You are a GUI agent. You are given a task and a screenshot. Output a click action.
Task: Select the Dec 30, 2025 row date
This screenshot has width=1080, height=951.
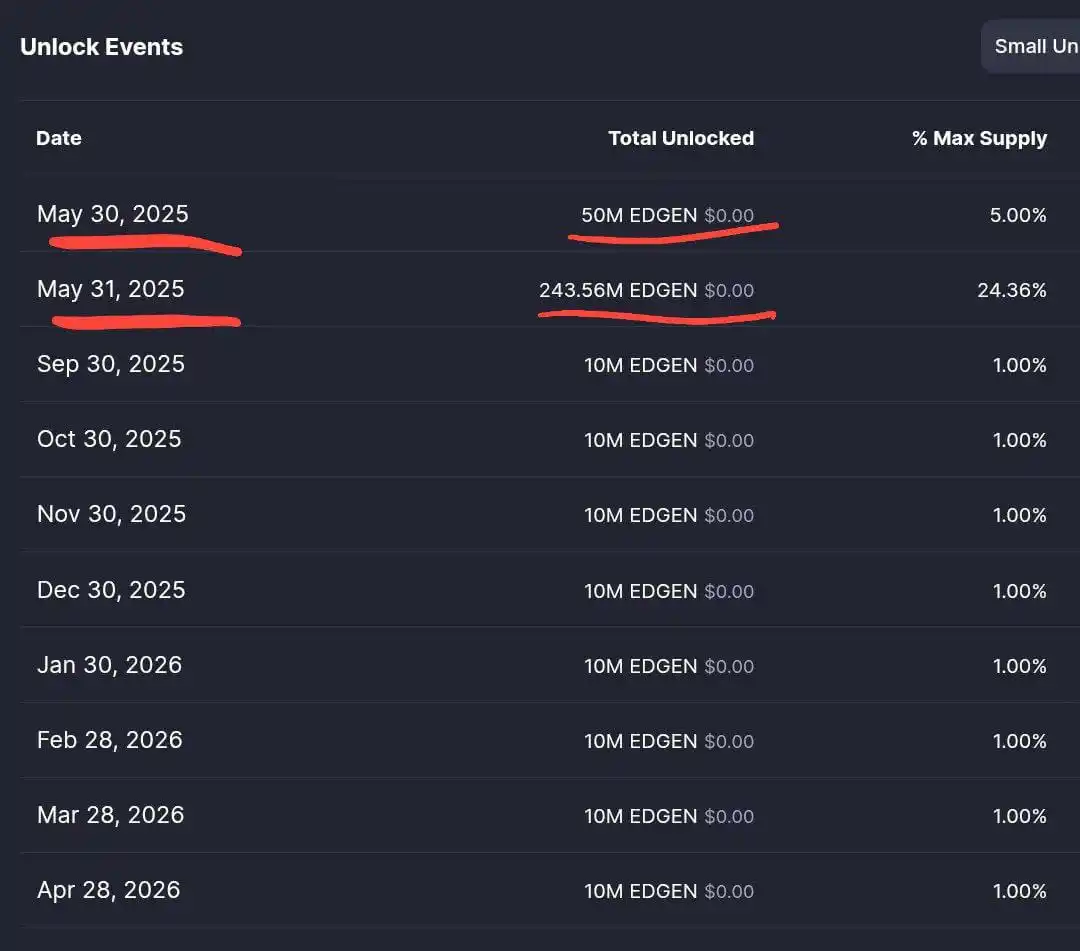(111, 590)
